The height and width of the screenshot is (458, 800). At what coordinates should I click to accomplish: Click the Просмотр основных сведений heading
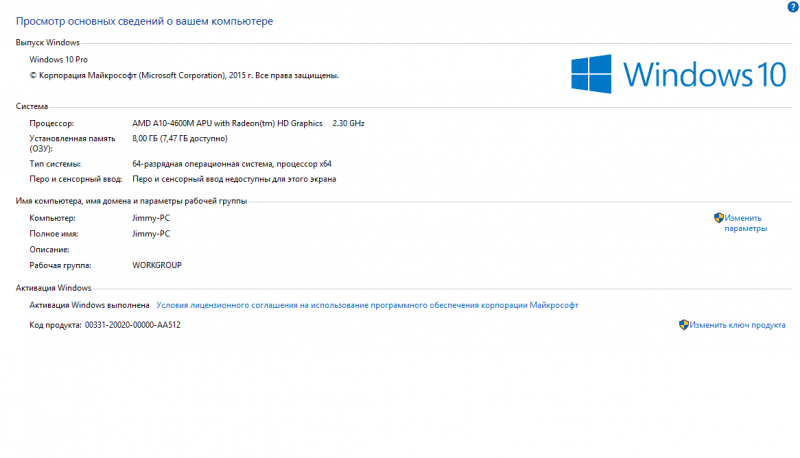[144, 21]
